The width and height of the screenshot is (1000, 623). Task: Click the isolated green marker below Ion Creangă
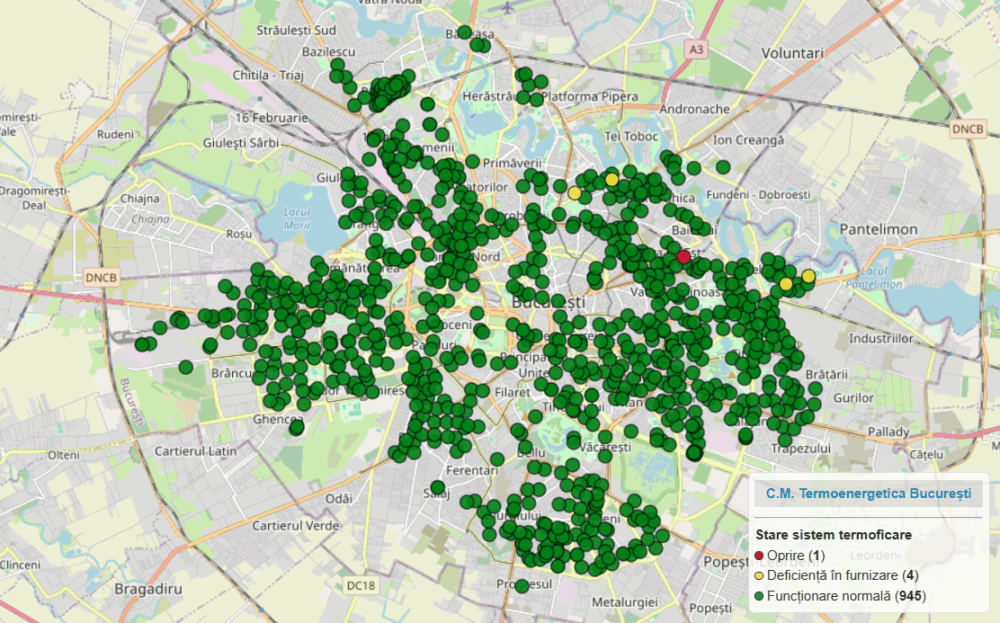[x=722, y=166]
